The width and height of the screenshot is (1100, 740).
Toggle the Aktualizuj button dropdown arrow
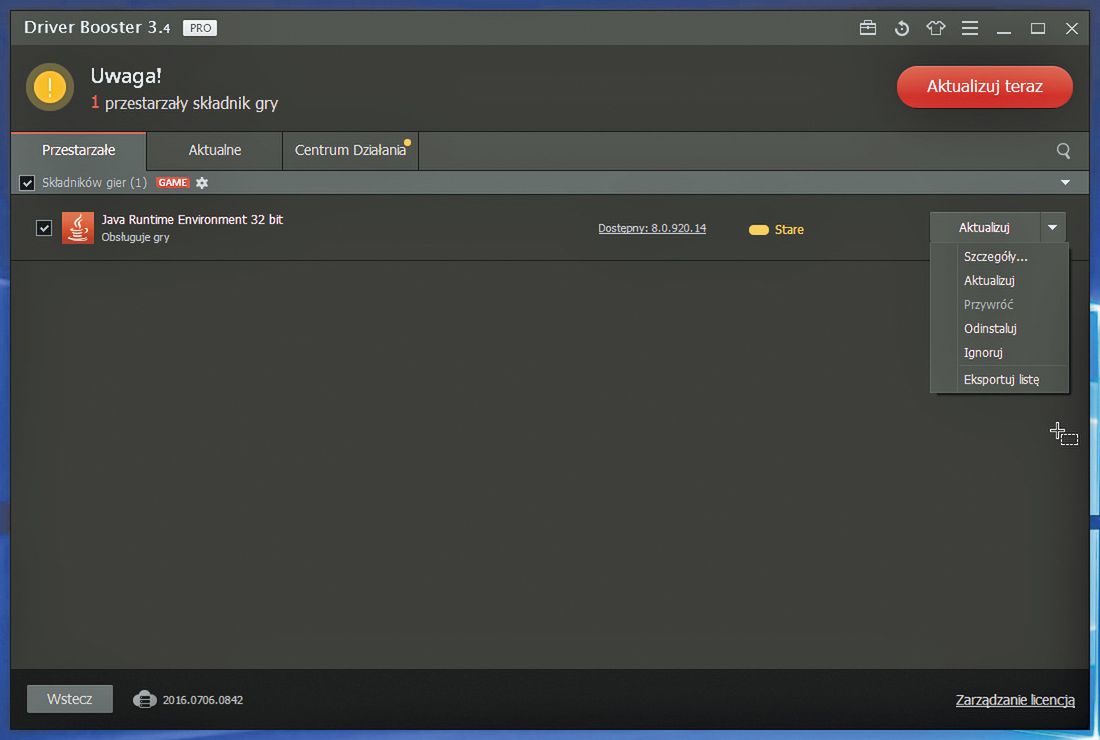[1052, 227]
